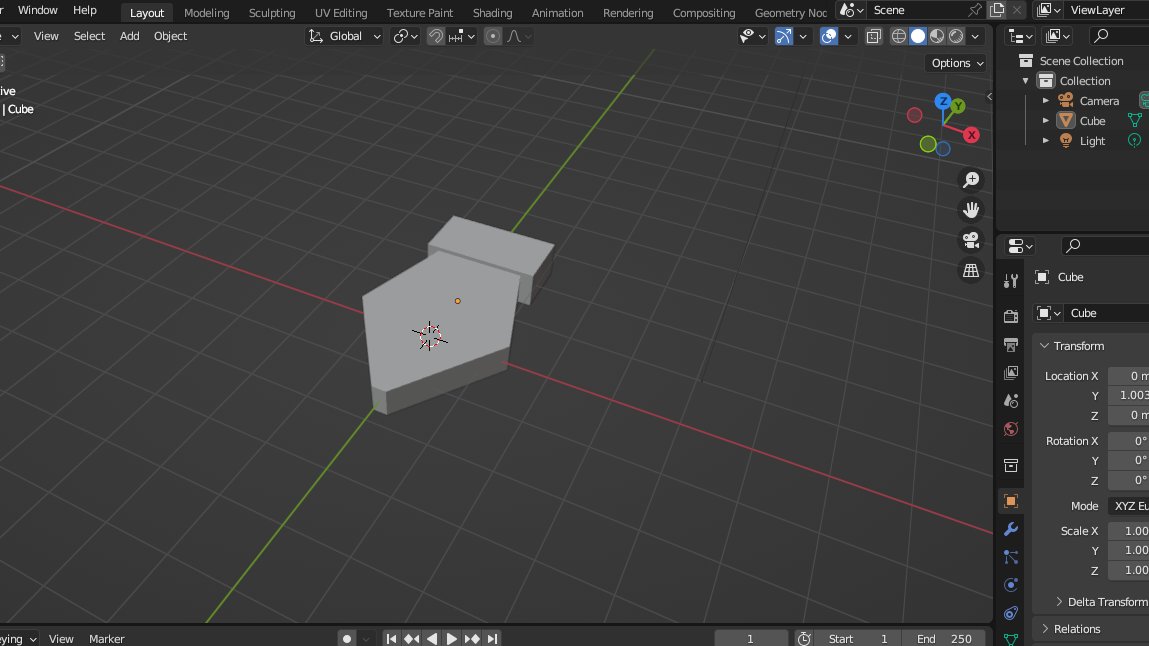Open the Output properties tab

[x=1011, y=344]
